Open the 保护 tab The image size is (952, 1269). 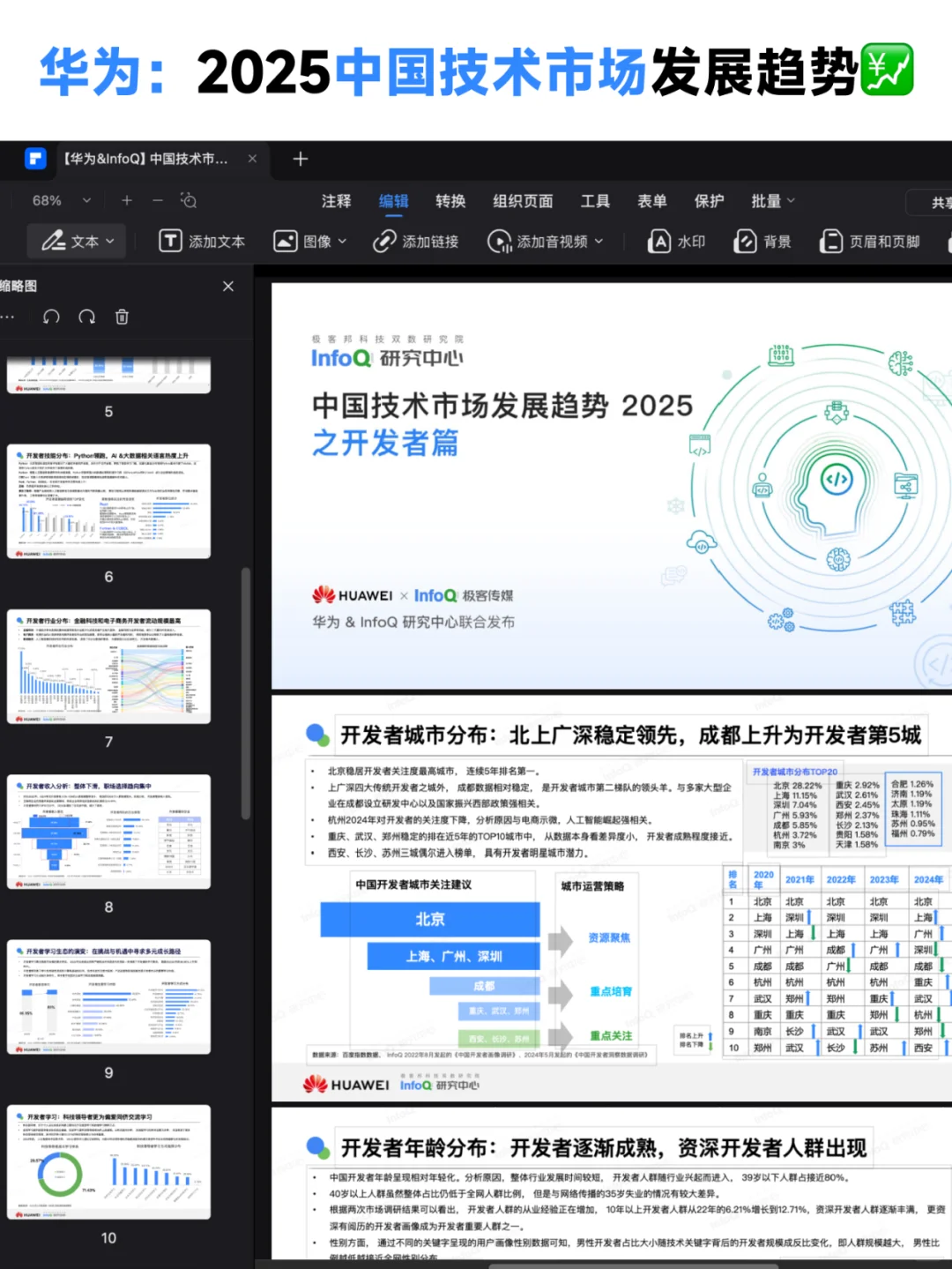(x=709, y=201)
